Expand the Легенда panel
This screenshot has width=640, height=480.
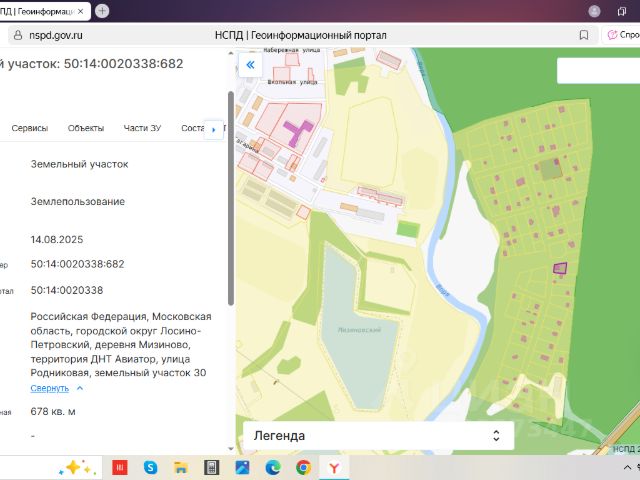(378, 436)
